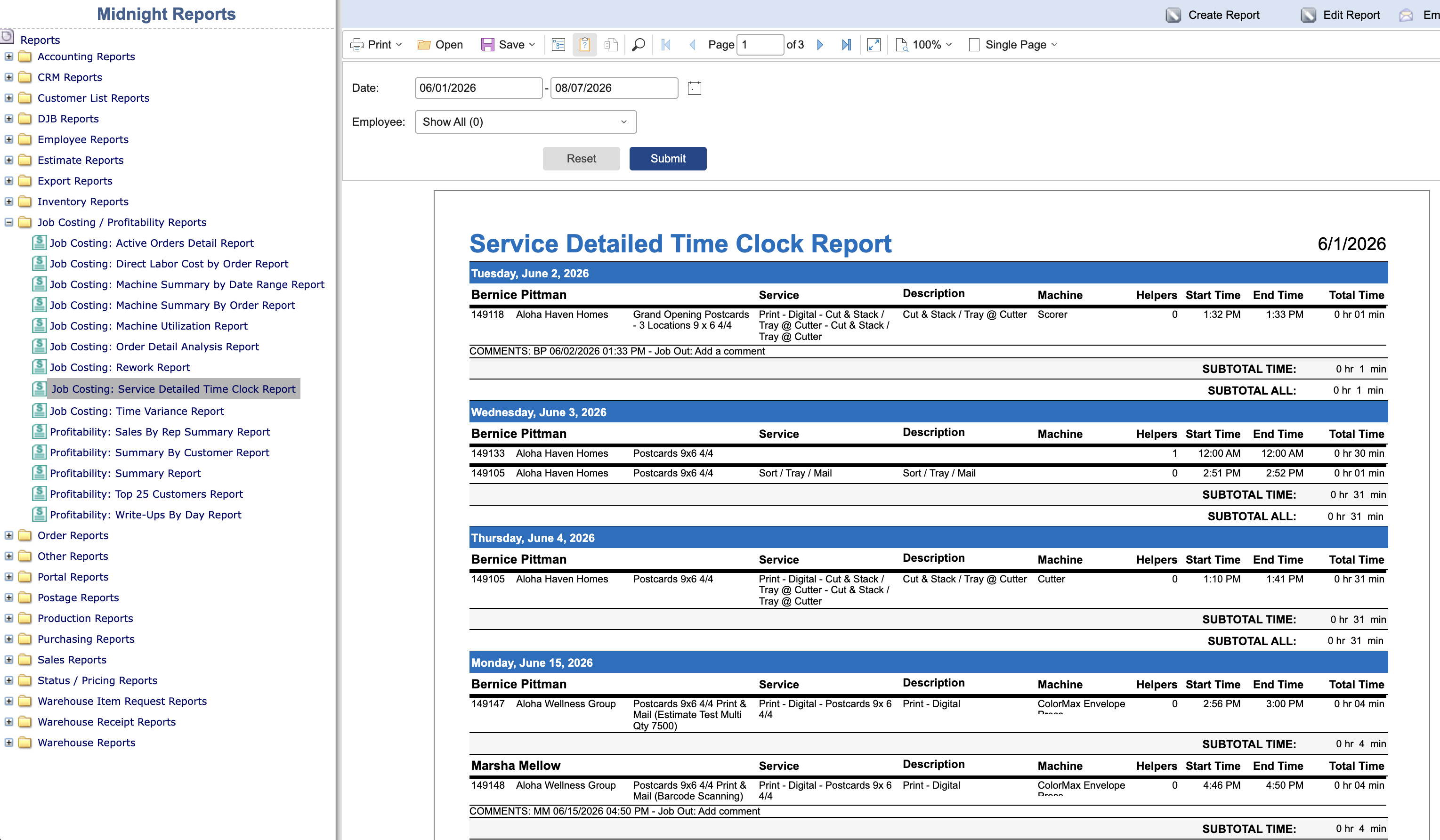Screen dimensions: 1440x840
Task: Open Job Costing: Time Variance Report
Action: 137,411
